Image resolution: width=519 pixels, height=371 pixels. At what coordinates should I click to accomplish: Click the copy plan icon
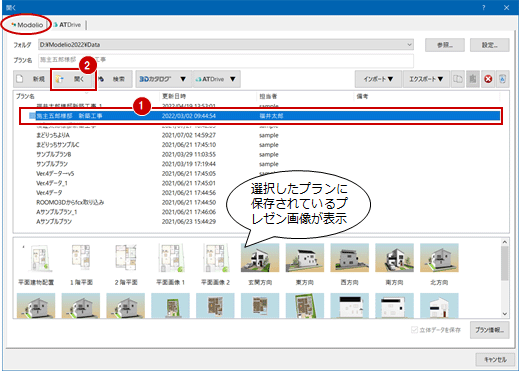[x=458, y=79]
